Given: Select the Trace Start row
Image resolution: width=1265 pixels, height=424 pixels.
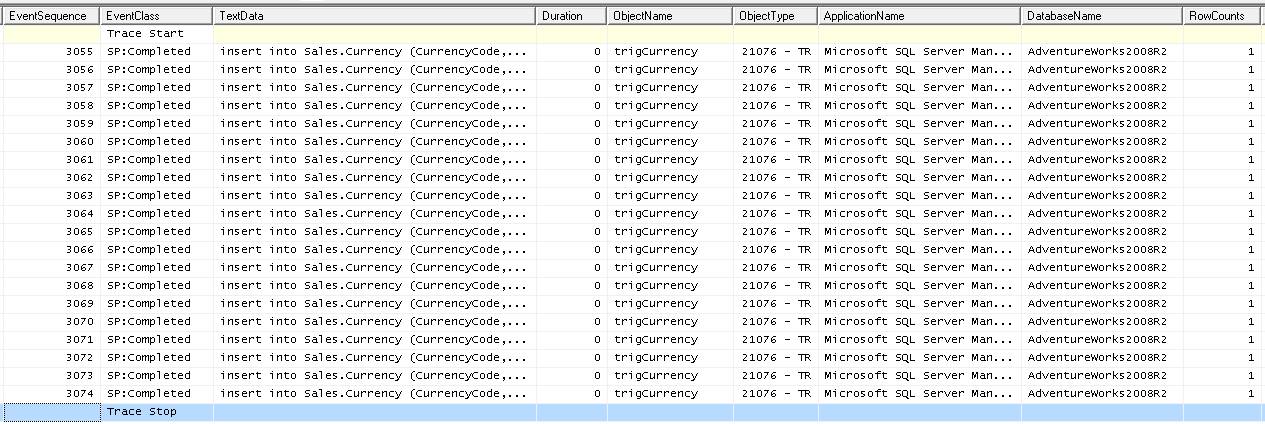Looking at the screenshot, I should coord(632,34).
